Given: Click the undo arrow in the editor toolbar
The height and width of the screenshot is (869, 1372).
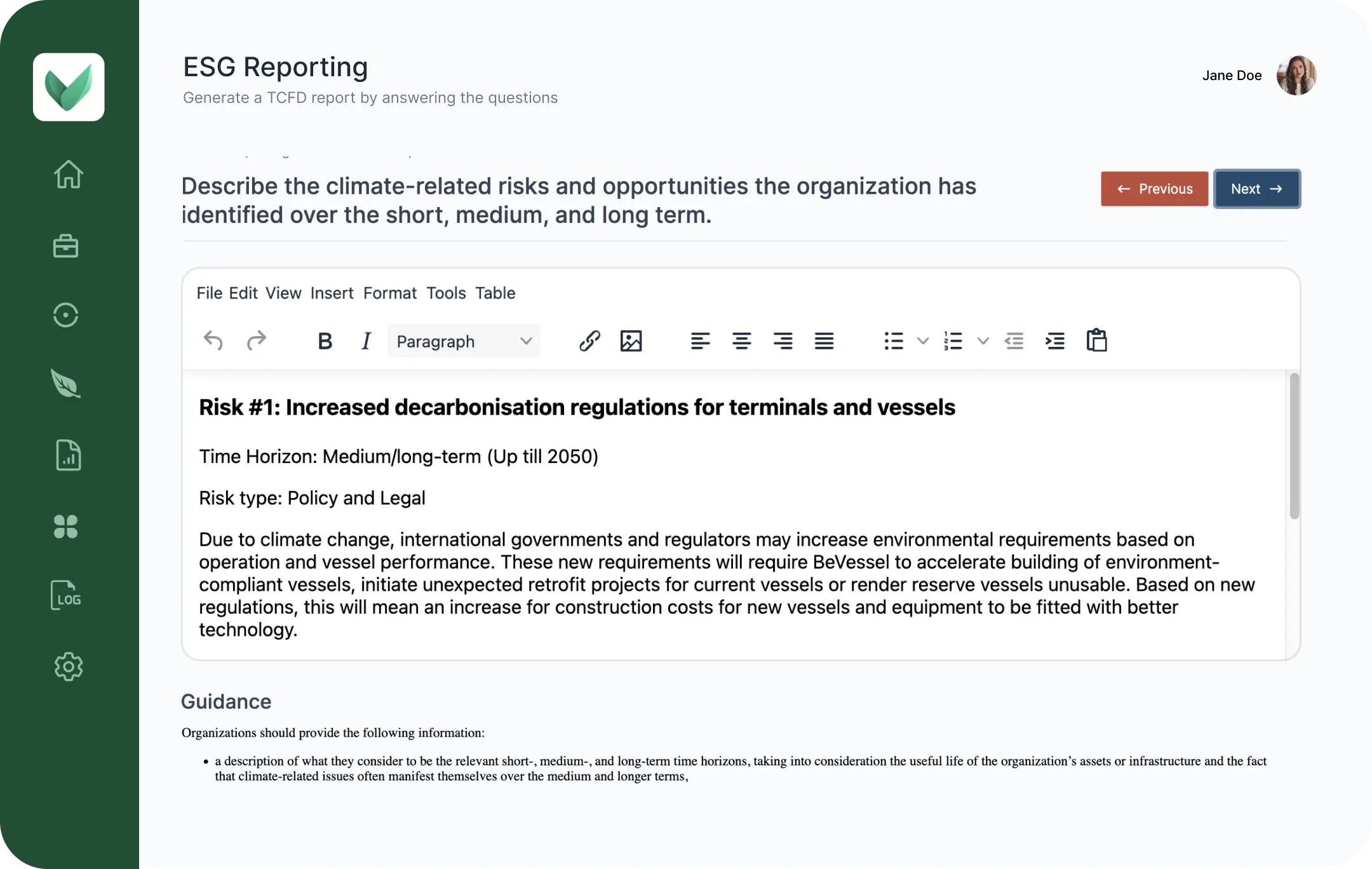Looking at the screenshot, I should [214, 341].
